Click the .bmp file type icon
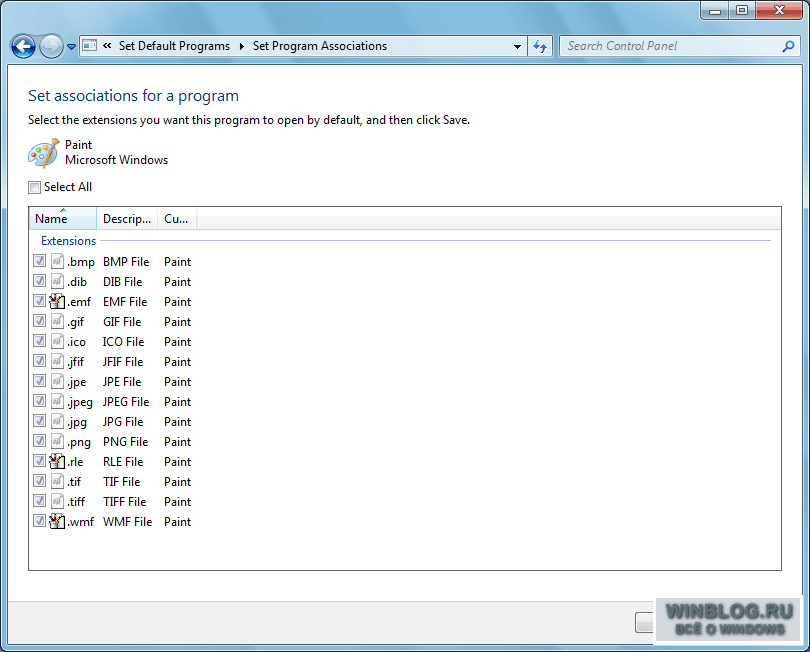 coord(57,261)
